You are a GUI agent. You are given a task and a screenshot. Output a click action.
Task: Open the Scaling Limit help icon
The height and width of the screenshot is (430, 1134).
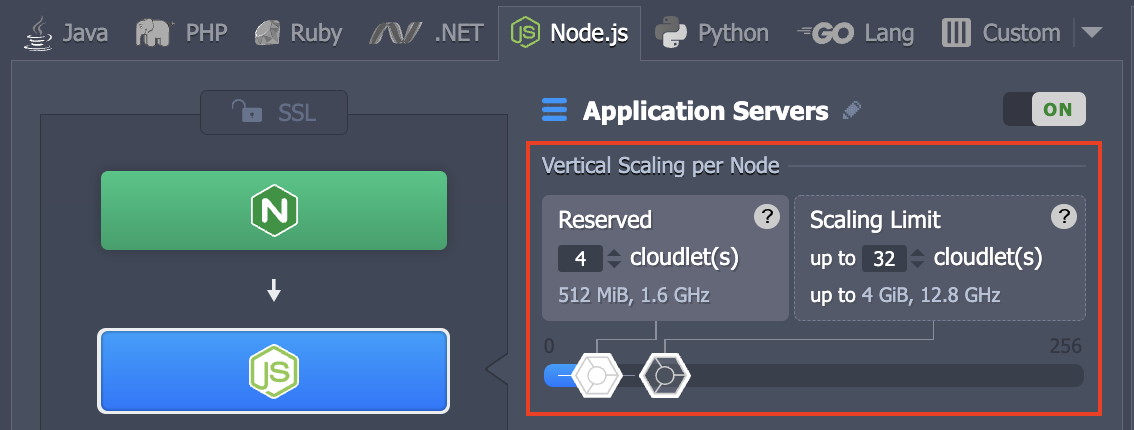[x=1064, y=217]
